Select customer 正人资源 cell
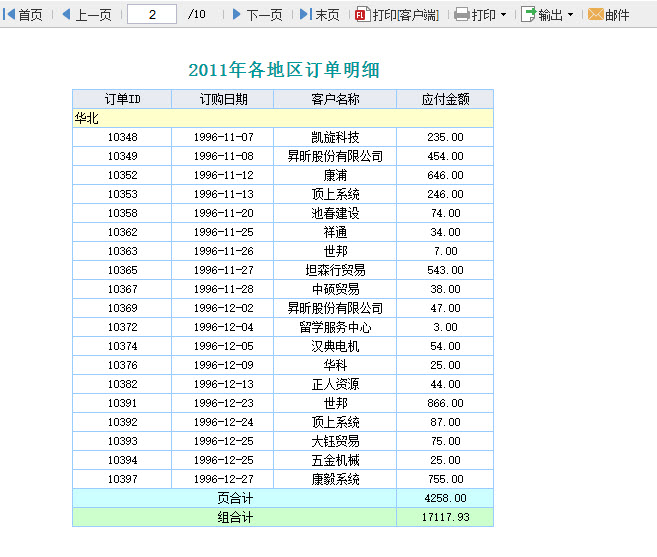This screenshot has height=557, width=657. [x=335, y=384]
